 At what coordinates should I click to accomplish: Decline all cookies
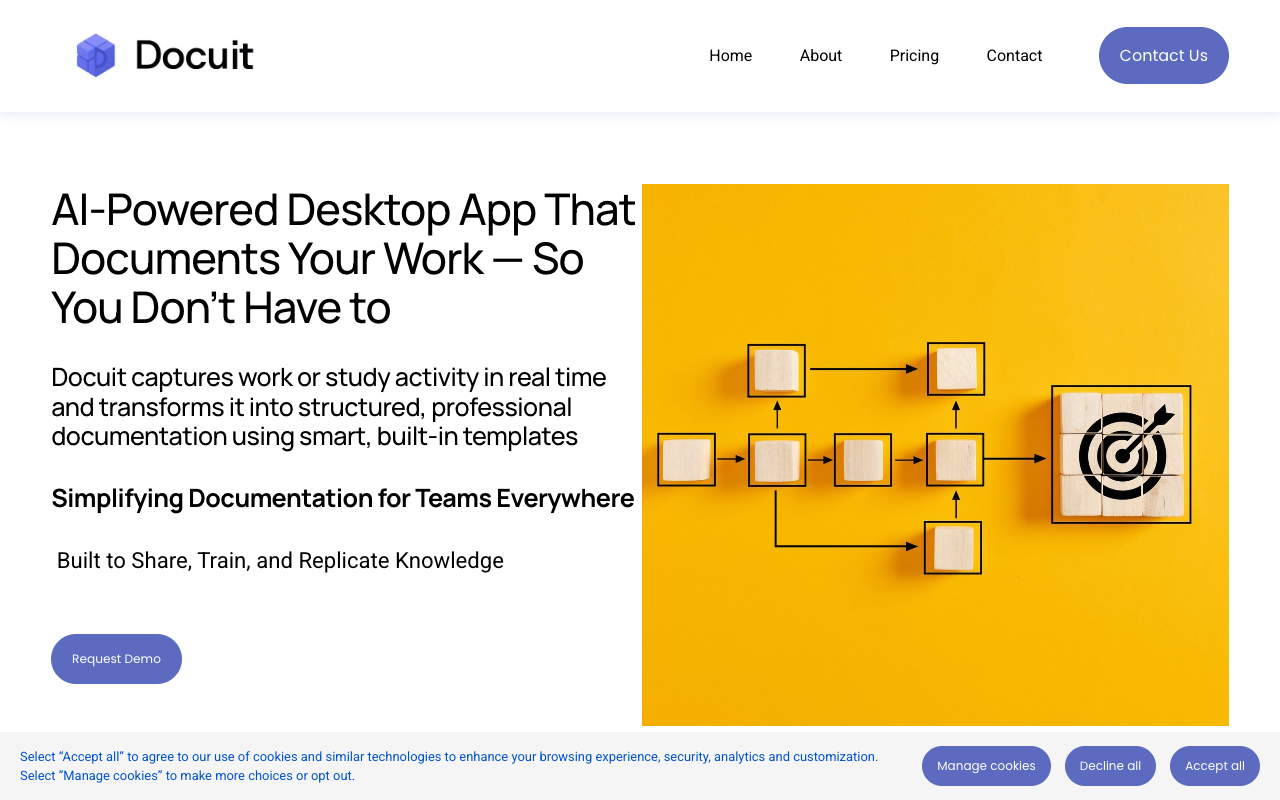[1110, 765]
